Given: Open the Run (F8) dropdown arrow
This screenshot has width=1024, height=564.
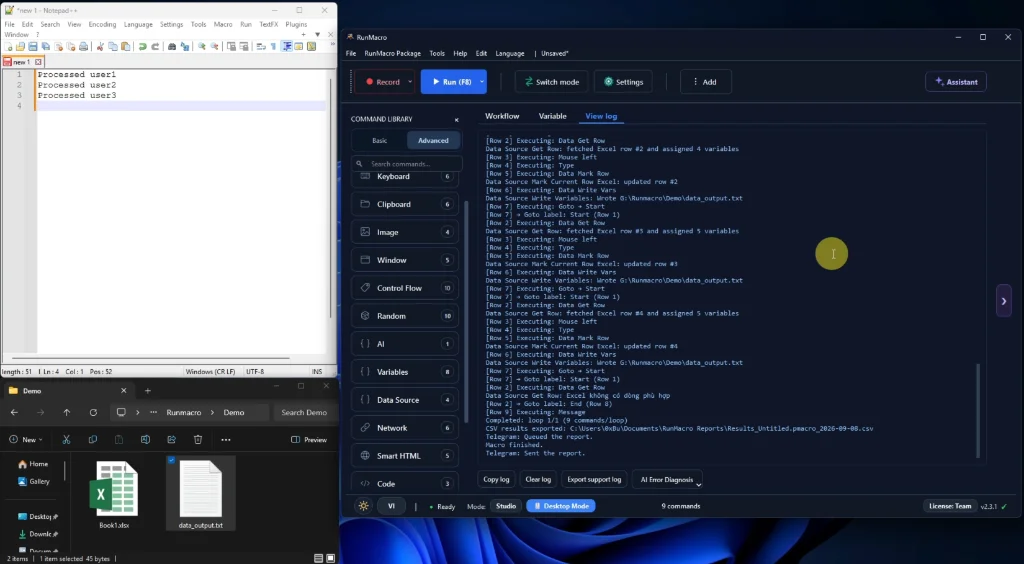Looking at the screenshot, I should [x=482, y=82].
